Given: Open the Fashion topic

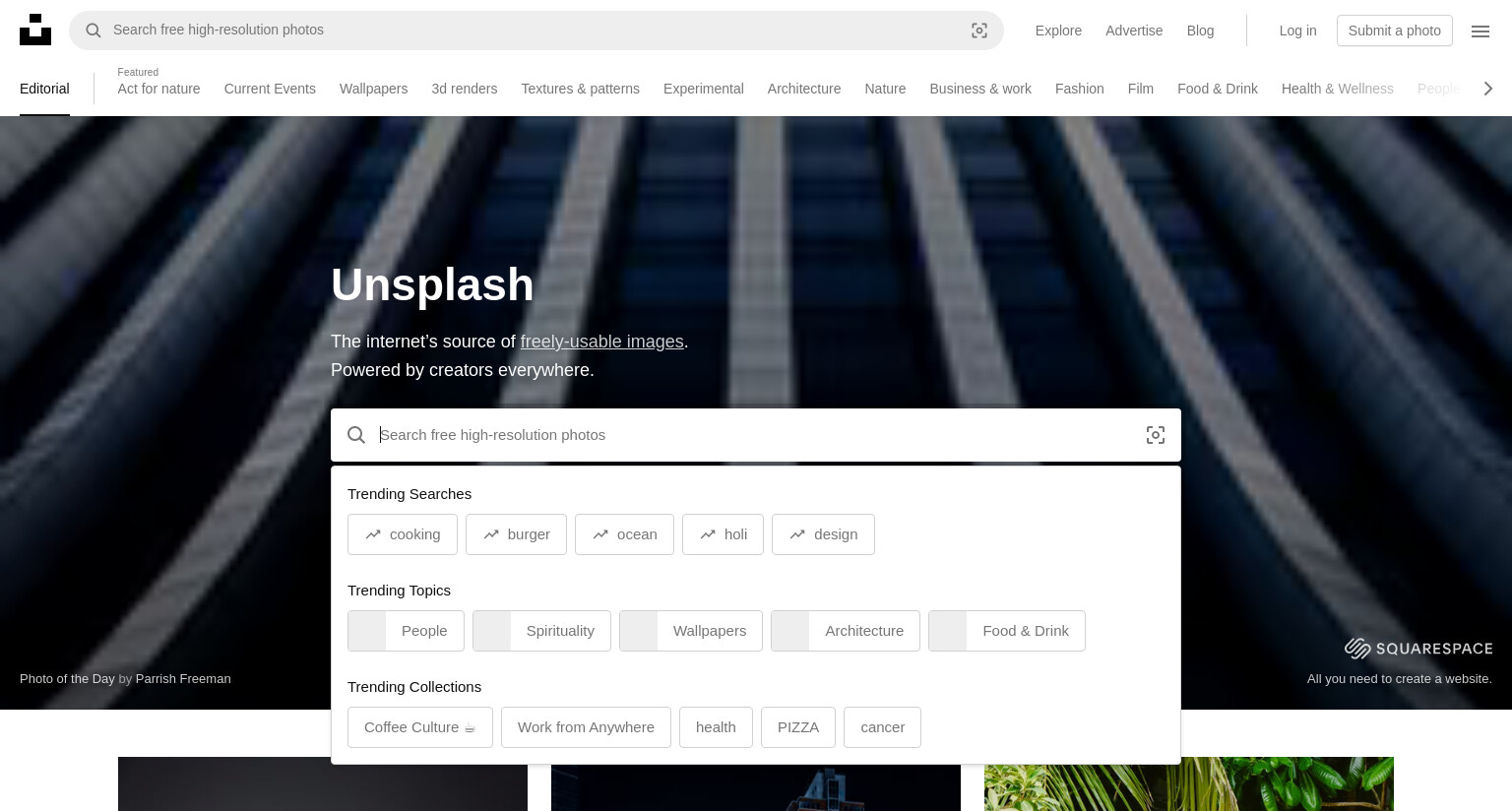Looking at the screenshot, I should tap(1079, 89).
